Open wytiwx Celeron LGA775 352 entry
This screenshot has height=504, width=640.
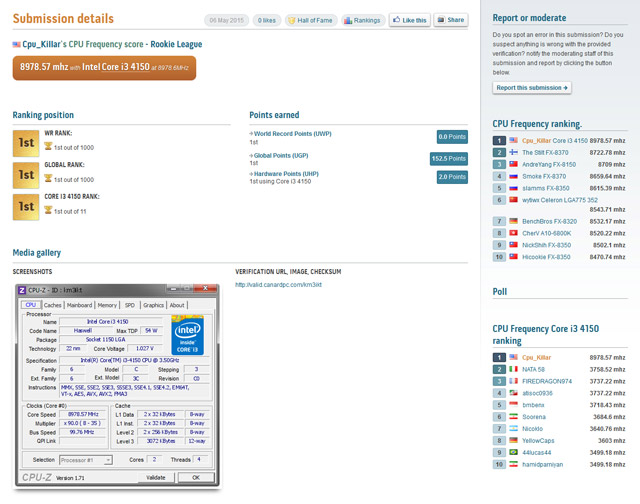[560, 200]
